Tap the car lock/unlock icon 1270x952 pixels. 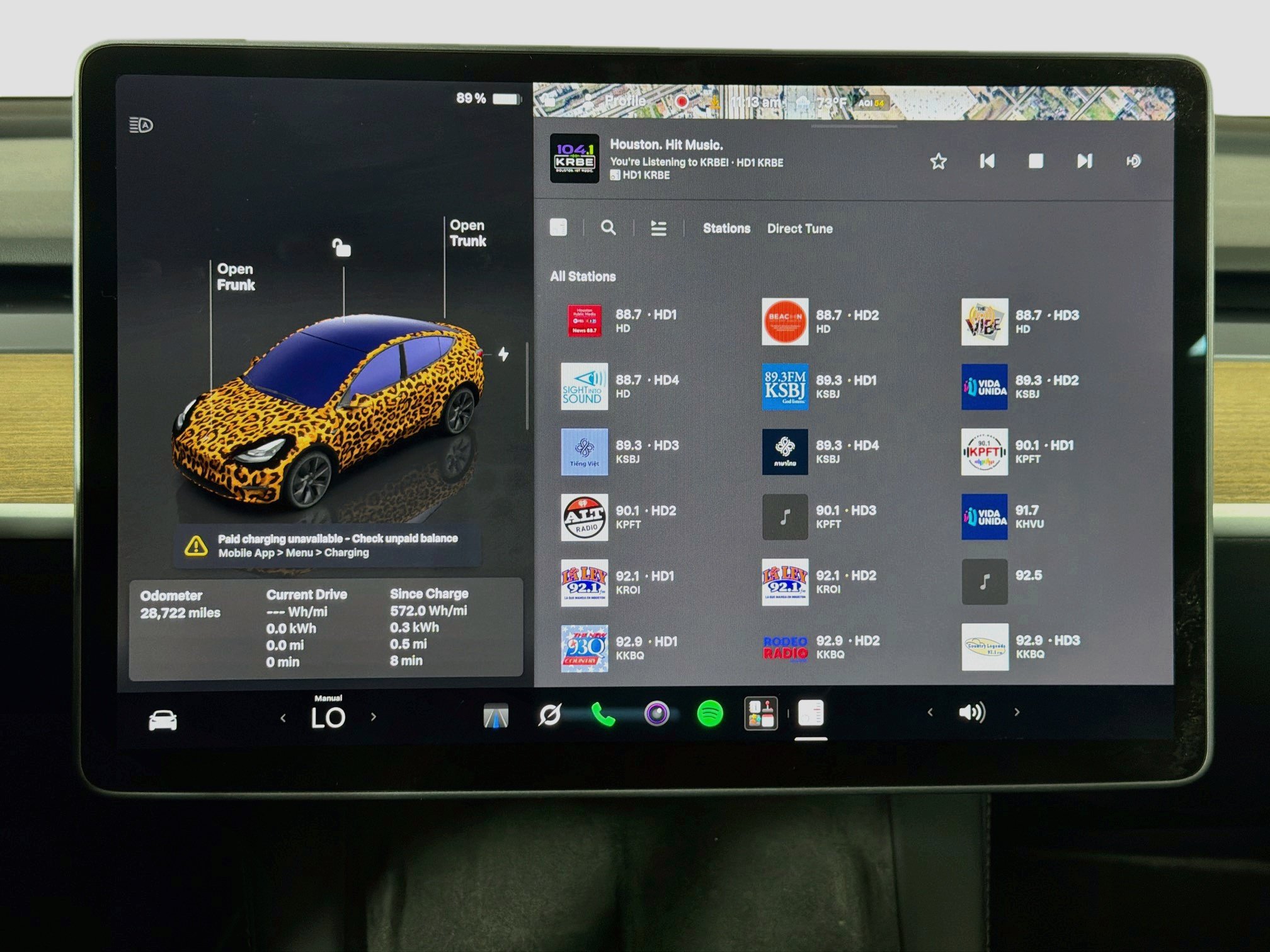coord(341,247)
